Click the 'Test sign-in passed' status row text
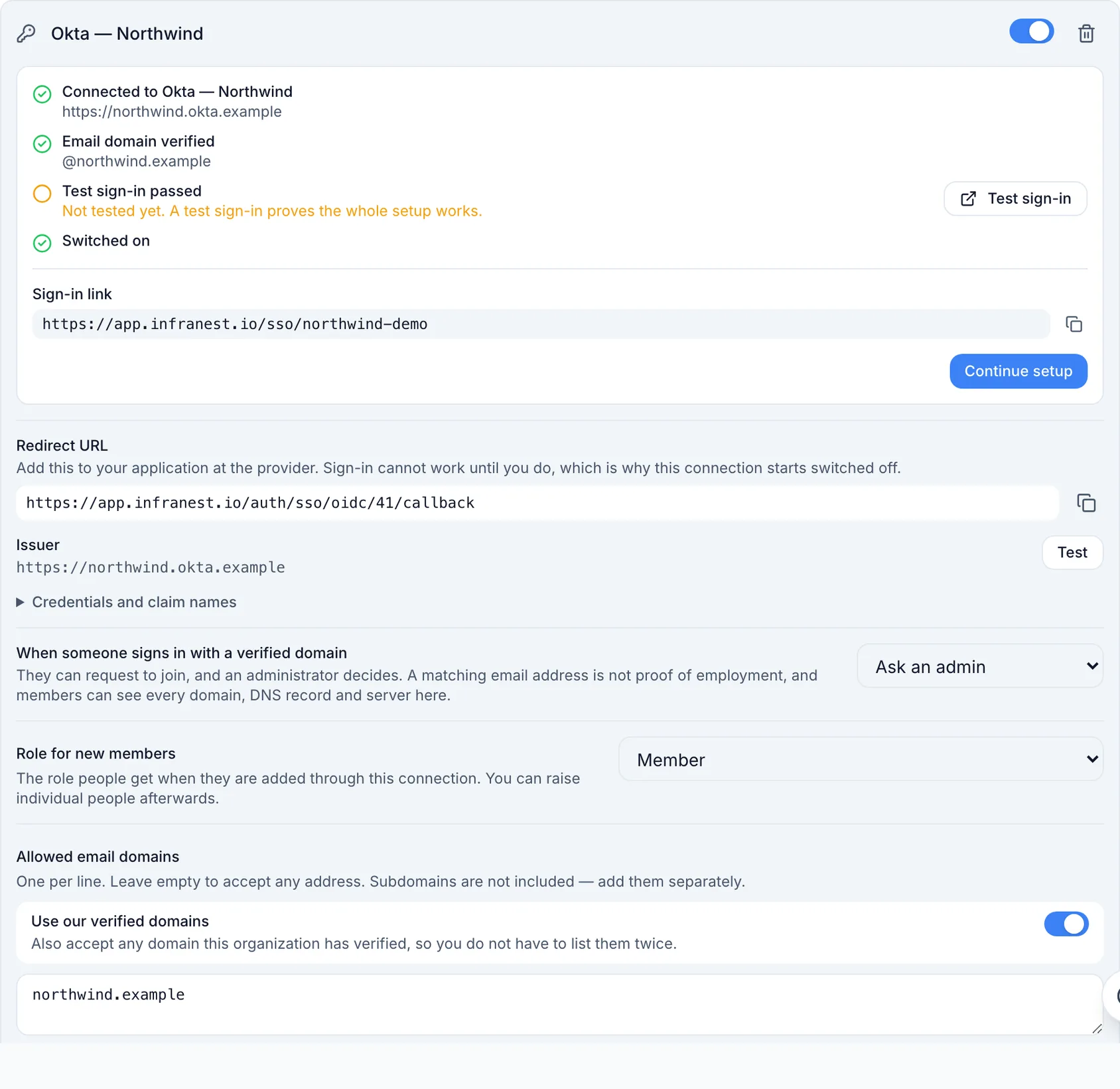The width and height of the screenshot is (1120, 1089). [x=131, y=191]
